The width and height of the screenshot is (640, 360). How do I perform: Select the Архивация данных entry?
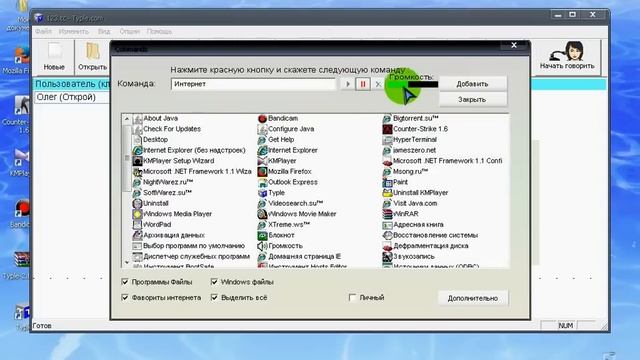point(169,235)
